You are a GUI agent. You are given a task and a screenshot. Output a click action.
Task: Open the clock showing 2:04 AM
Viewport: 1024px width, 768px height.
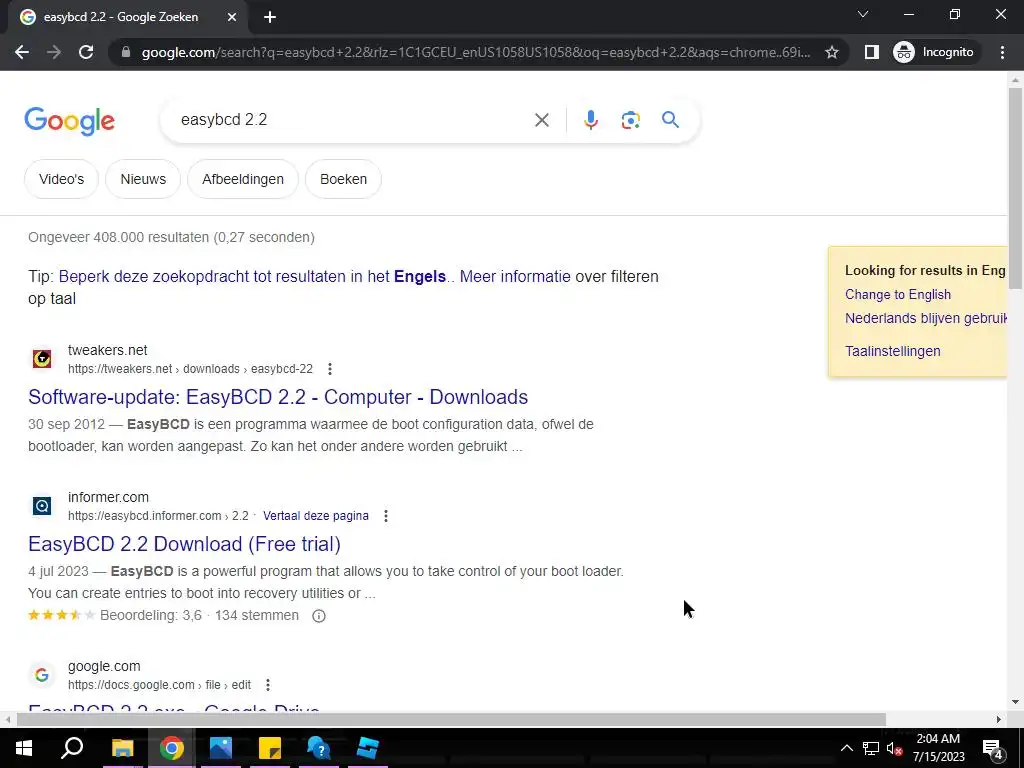[x=938, y=748]
